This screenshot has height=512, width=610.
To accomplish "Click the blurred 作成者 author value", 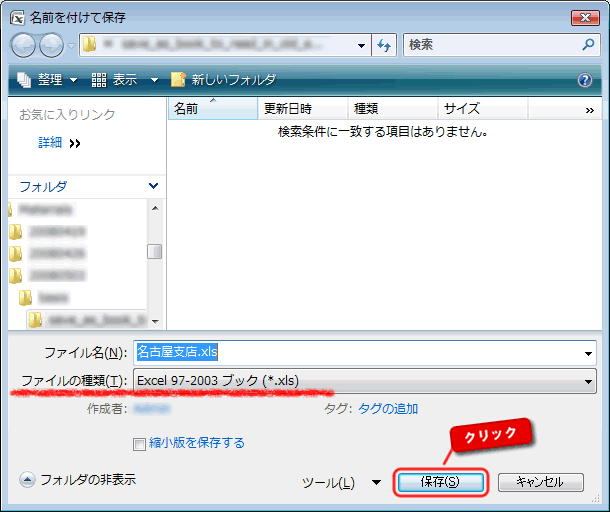I will click(152, 409).
